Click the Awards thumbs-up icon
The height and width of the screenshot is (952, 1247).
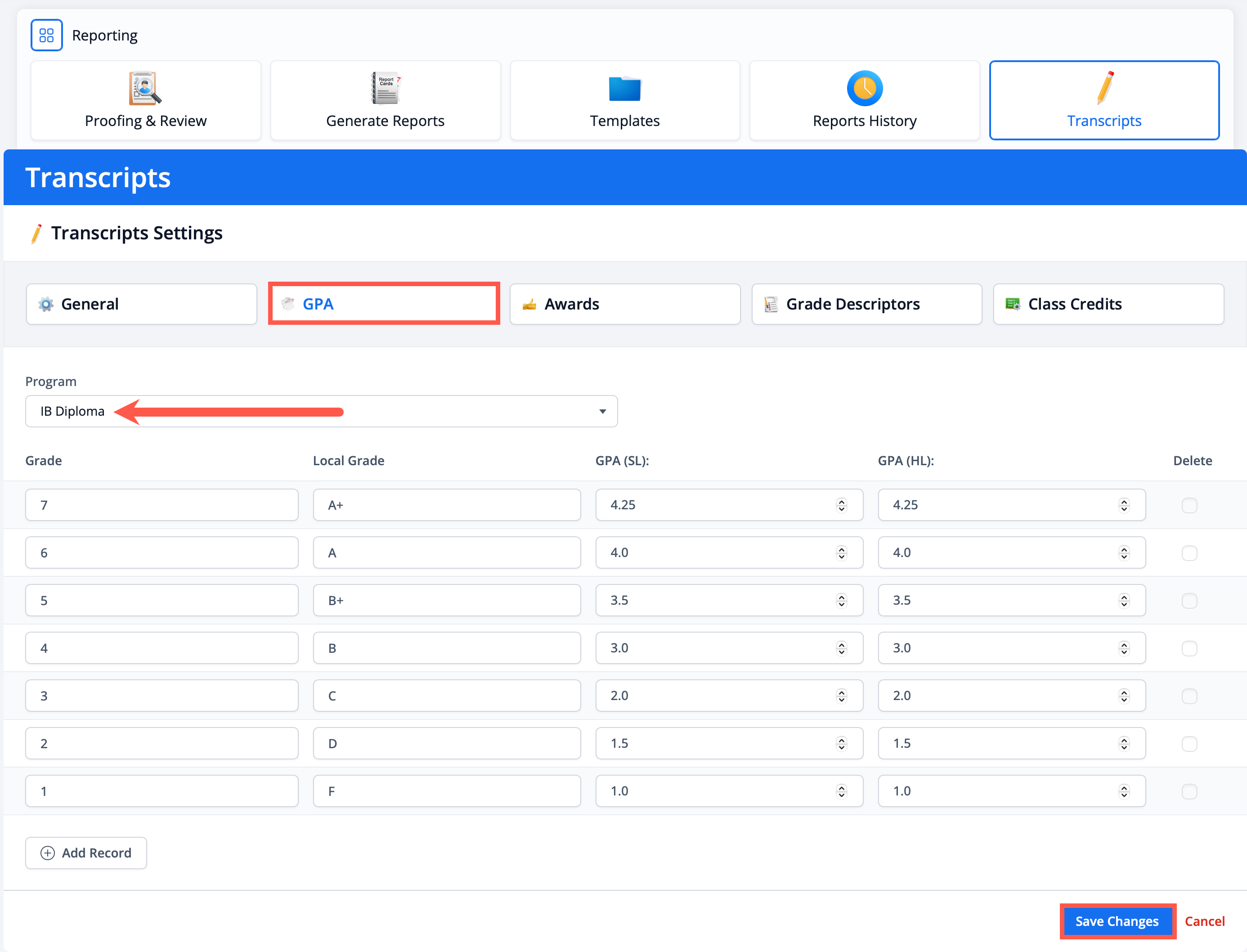click(529, 304)
